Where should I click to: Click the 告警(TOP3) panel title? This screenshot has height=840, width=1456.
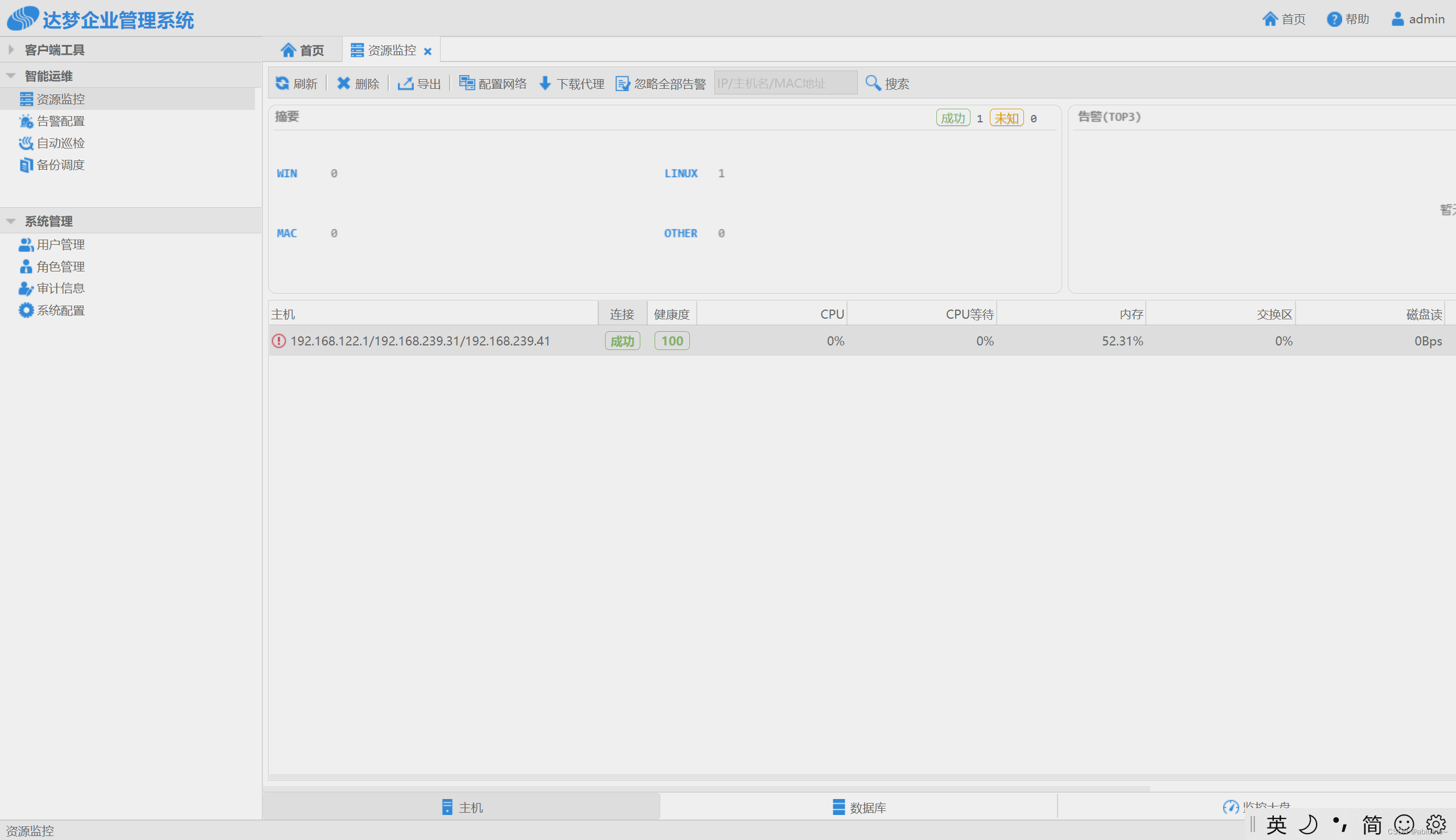point(1109,117)
